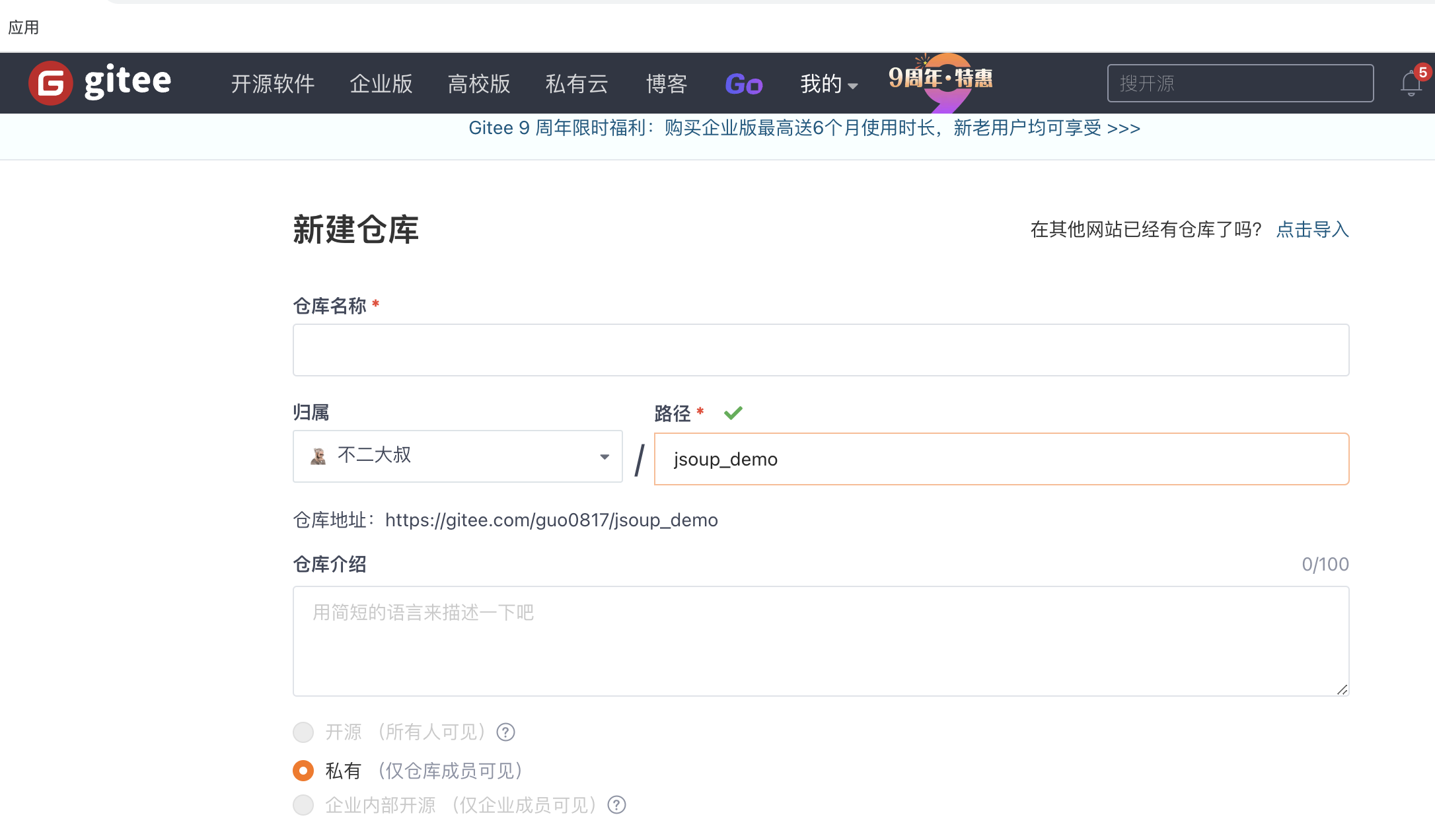Screen dimensions: 1435x840
Task: Click help icon next to 企业内部开源
Action: click(617, 805)
